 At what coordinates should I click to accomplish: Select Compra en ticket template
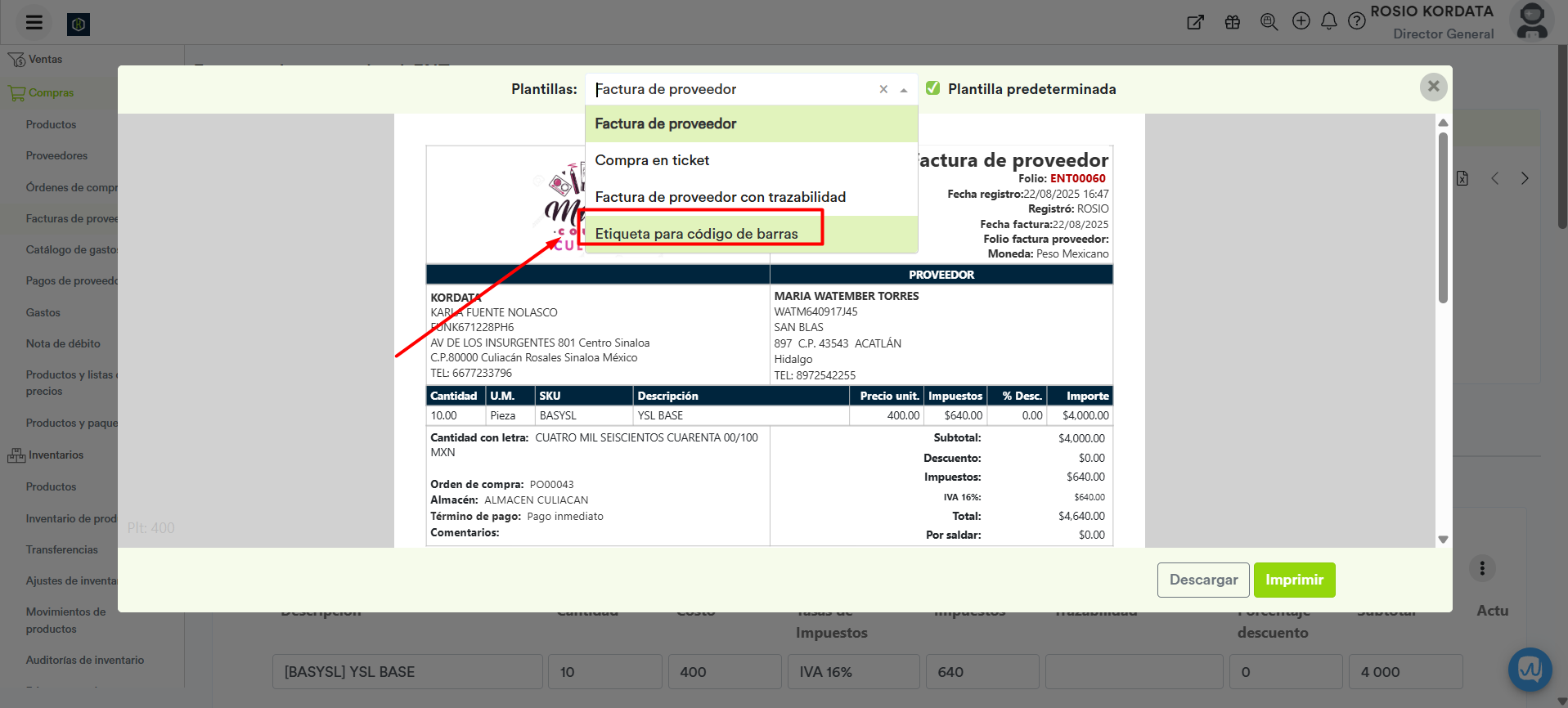click(652, 160)
